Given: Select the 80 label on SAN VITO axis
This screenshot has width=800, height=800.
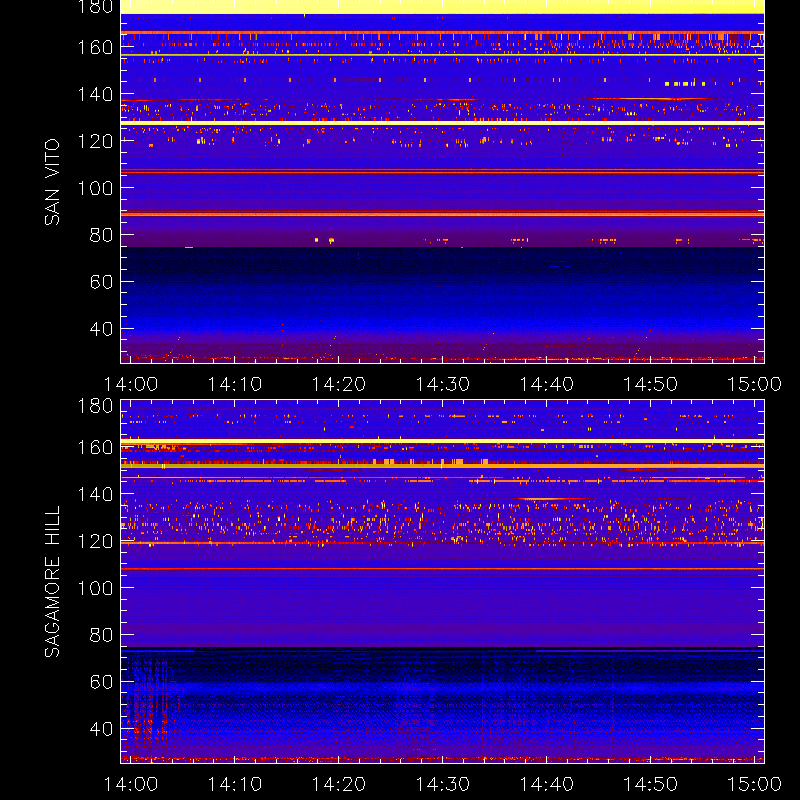Looking at the screenshot, I should (x=101, y=235).
